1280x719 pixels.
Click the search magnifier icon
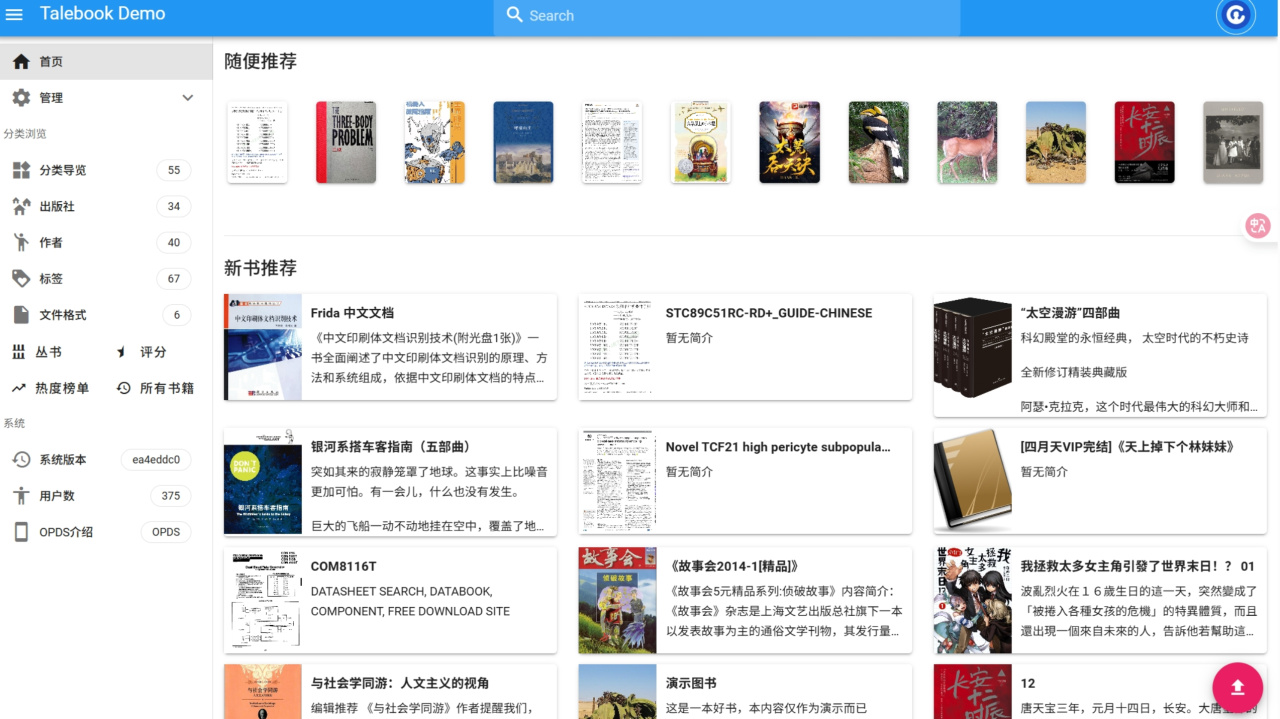coord(515,15)
